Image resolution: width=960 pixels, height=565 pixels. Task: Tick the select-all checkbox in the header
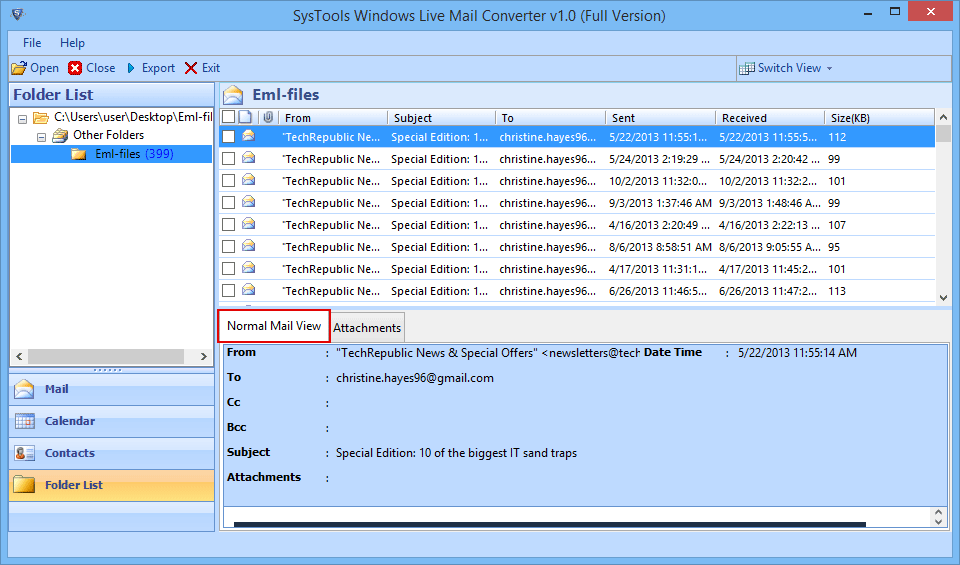click(x=228, y=117)
